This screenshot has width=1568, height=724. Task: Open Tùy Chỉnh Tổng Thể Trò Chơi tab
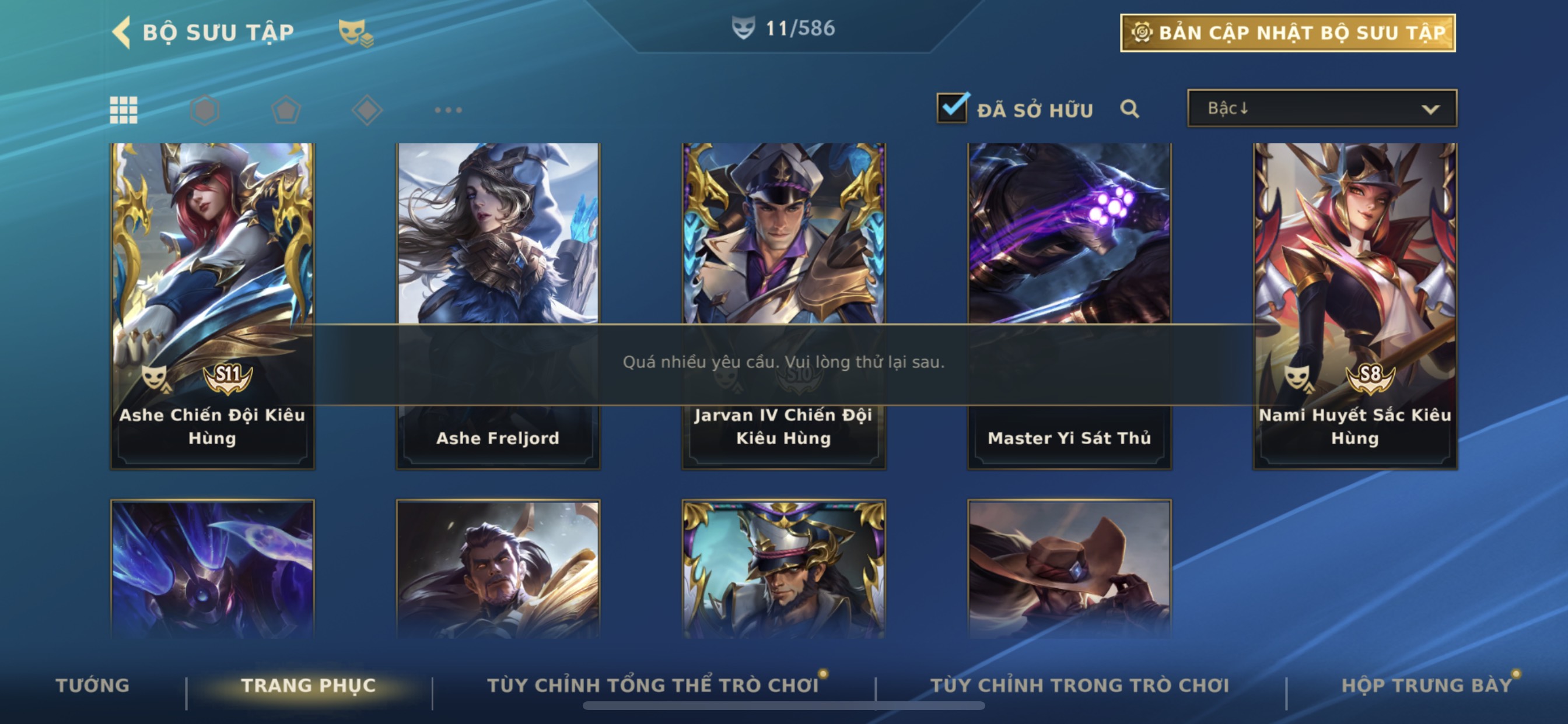(653, 685)
